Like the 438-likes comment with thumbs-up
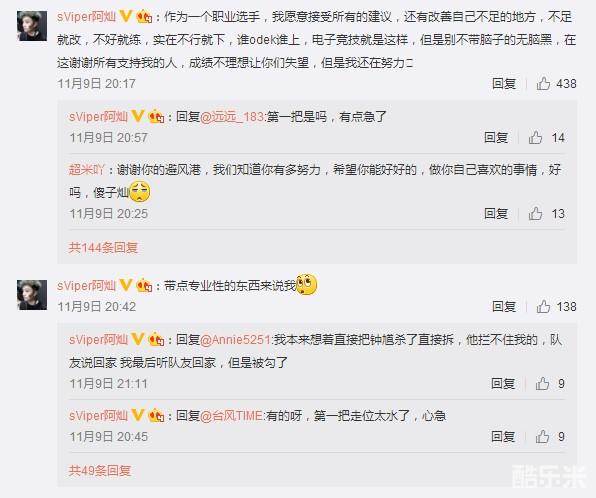This screenshot has height=498, width=596. point(543,83)
